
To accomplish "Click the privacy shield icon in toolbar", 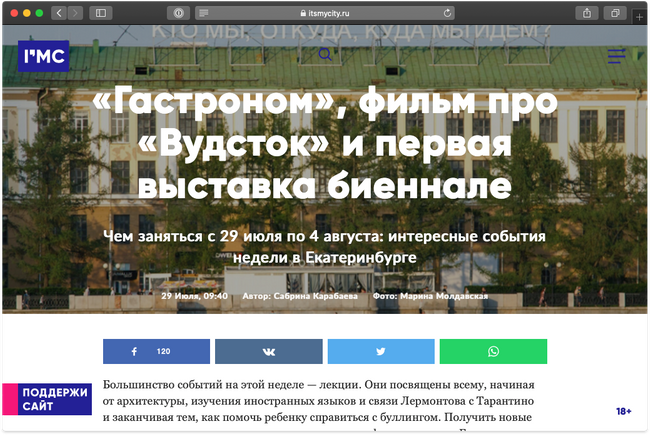I will [x=179, y=13].
